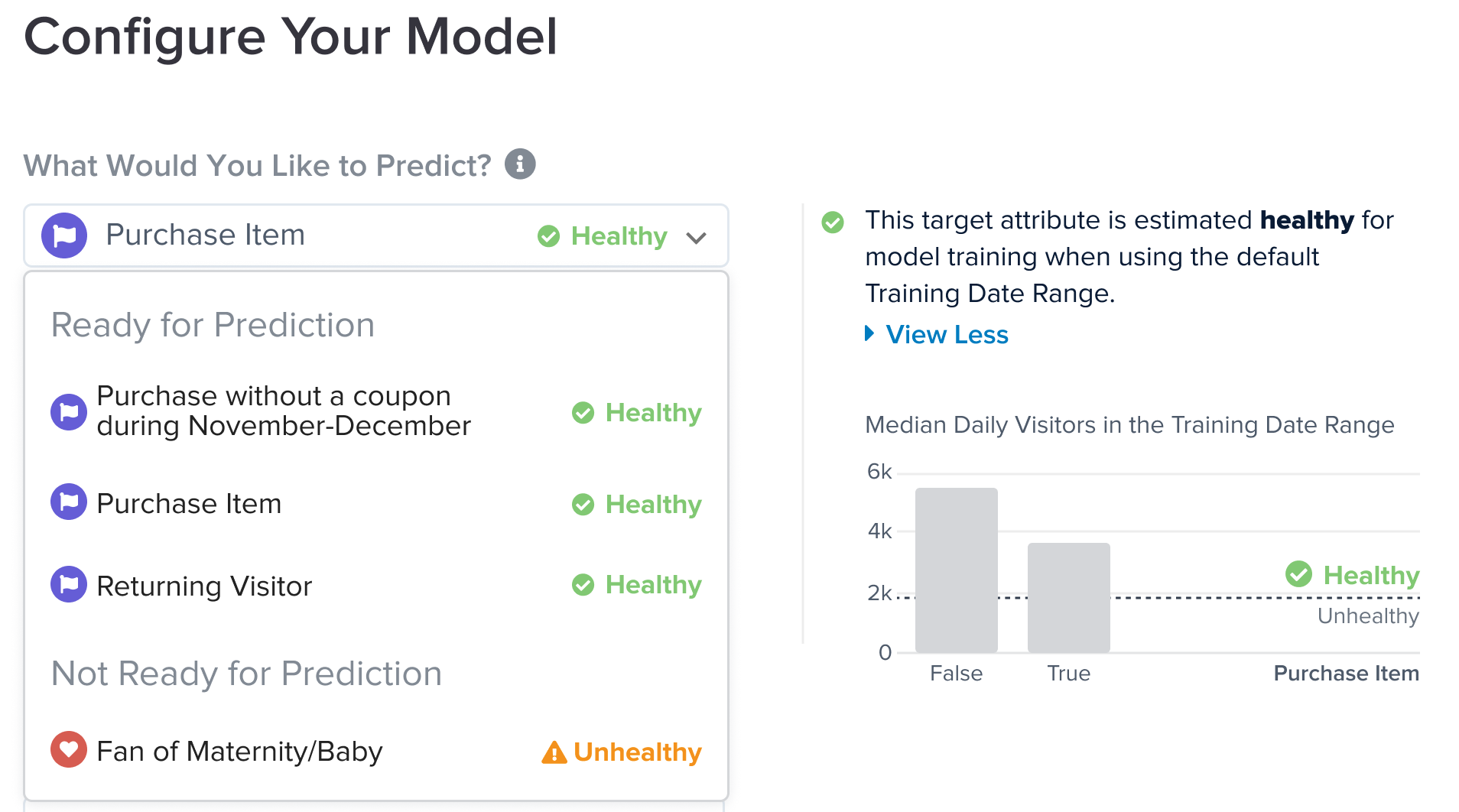This screenshot has height=812, width=1459.
Task: Click the orange Unhealthy warning triangle icon
Action: click(554, 753)
